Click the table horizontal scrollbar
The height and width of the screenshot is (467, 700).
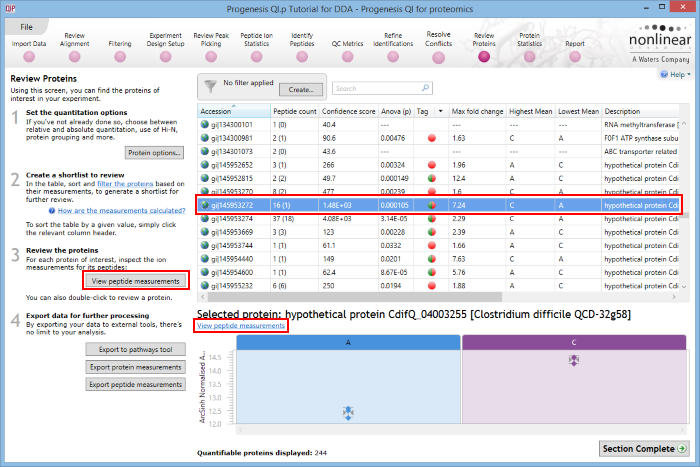[355, 297]
